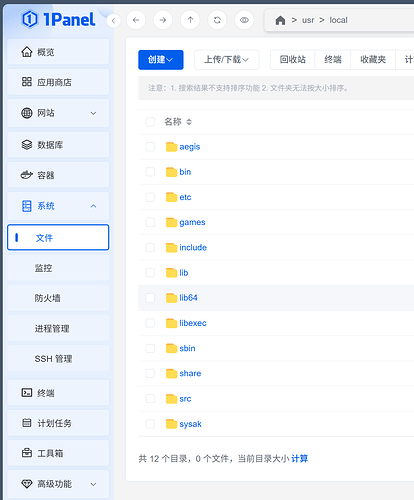Collapse the sidebar with chevron icon
The height and width of the screenshot is (500, 414).
coord(113,21)
